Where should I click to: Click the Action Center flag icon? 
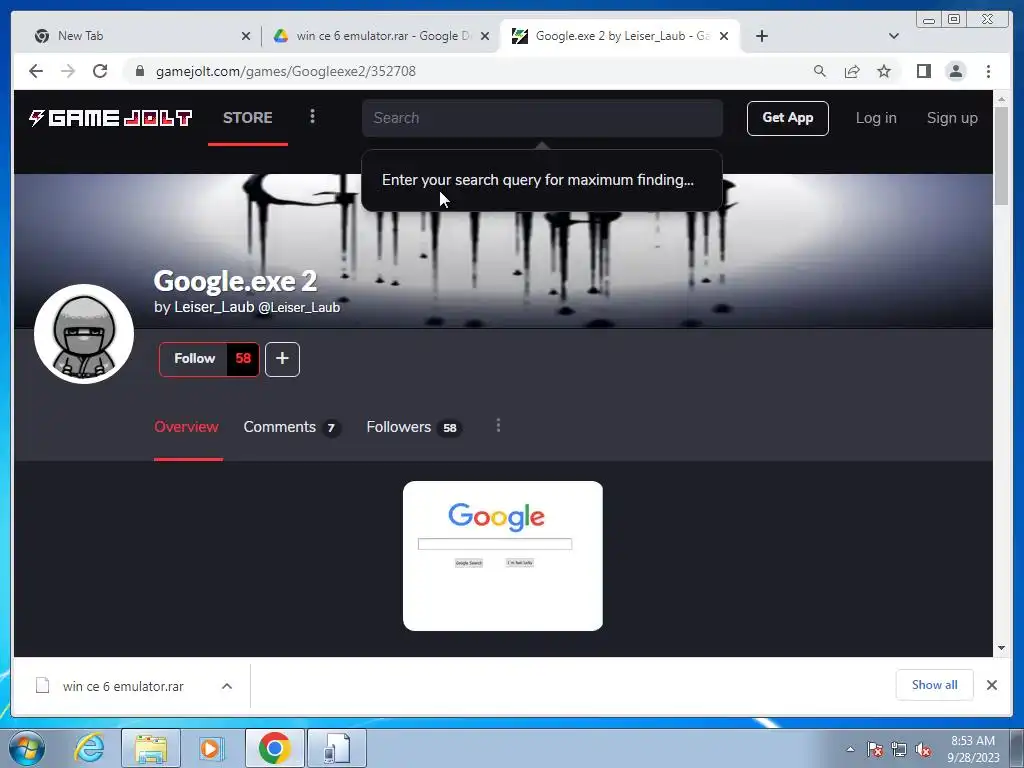[x=875, y=750]
